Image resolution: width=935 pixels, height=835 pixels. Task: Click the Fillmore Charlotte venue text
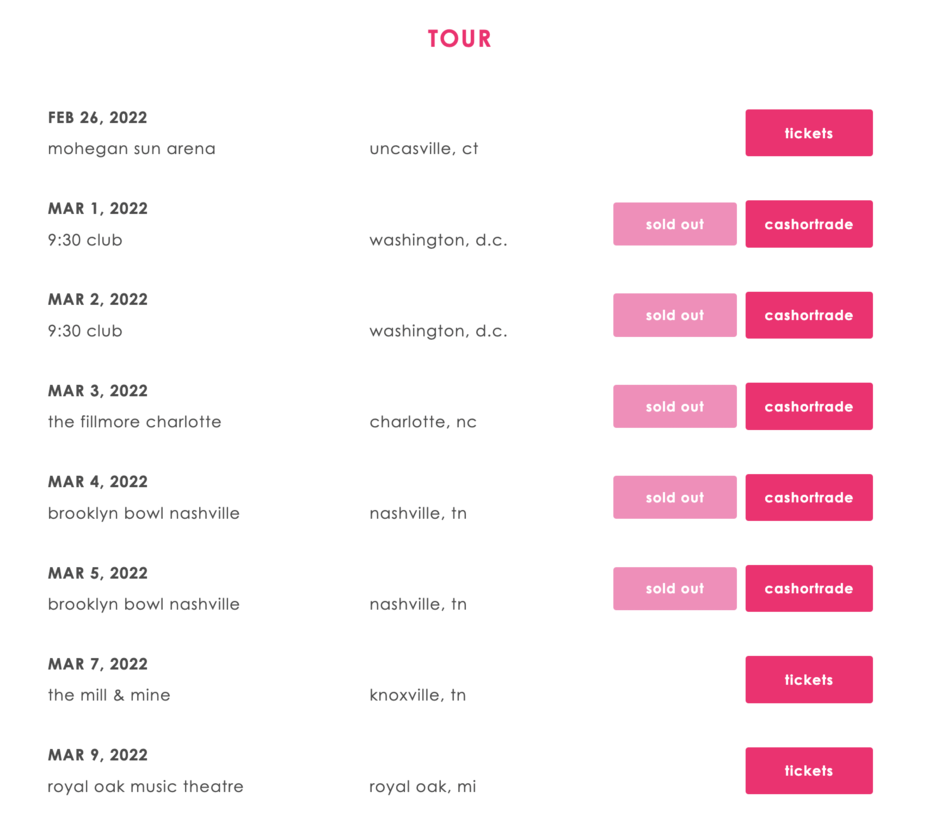tap(134, 422)
